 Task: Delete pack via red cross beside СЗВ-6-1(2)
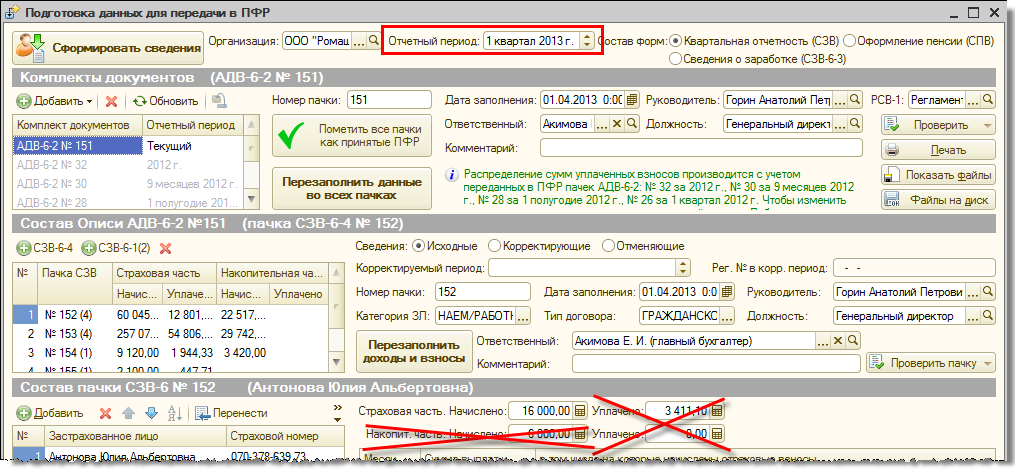pos(165,247)
